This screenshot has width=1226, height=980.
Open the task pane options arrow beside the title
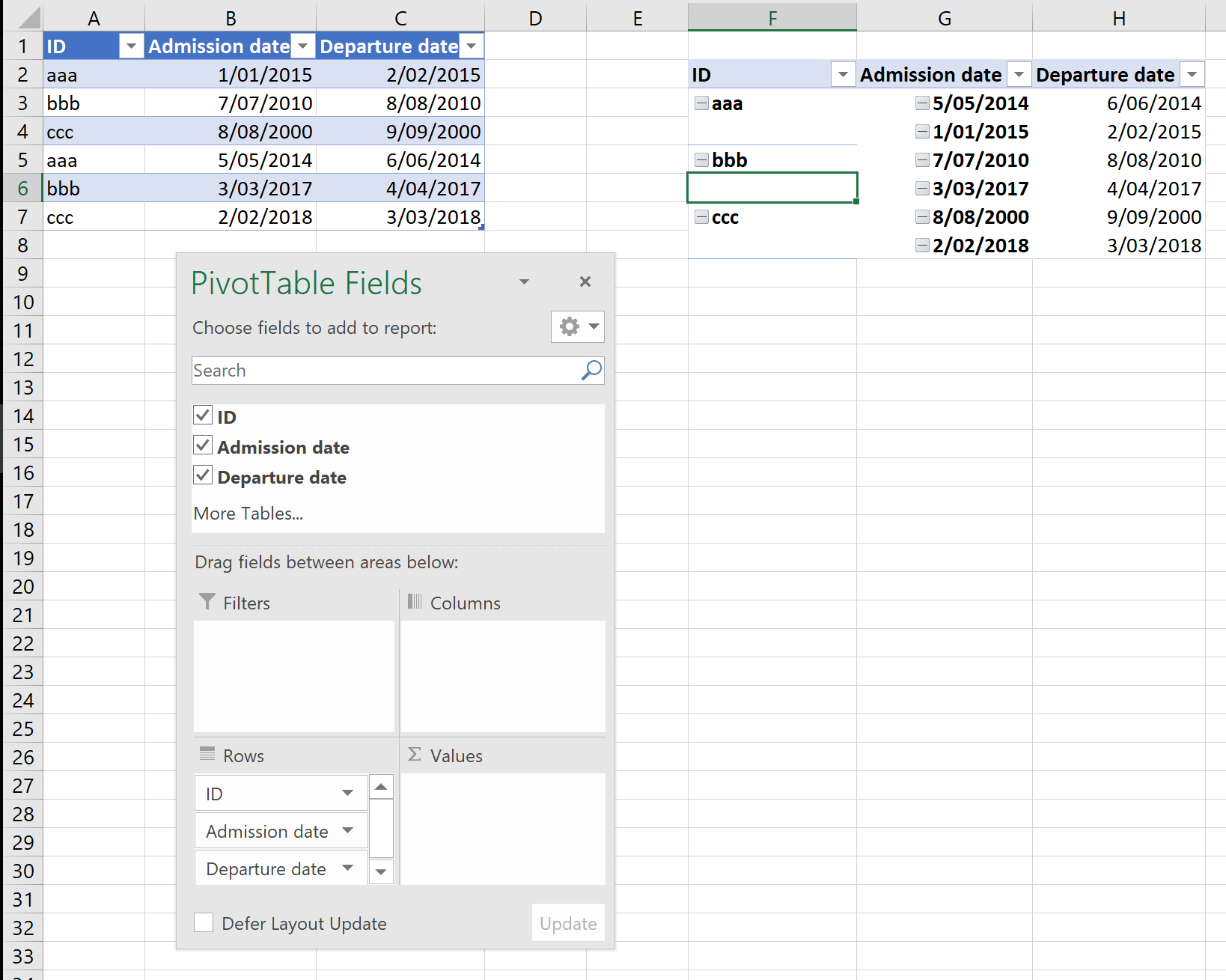(524, 282)
